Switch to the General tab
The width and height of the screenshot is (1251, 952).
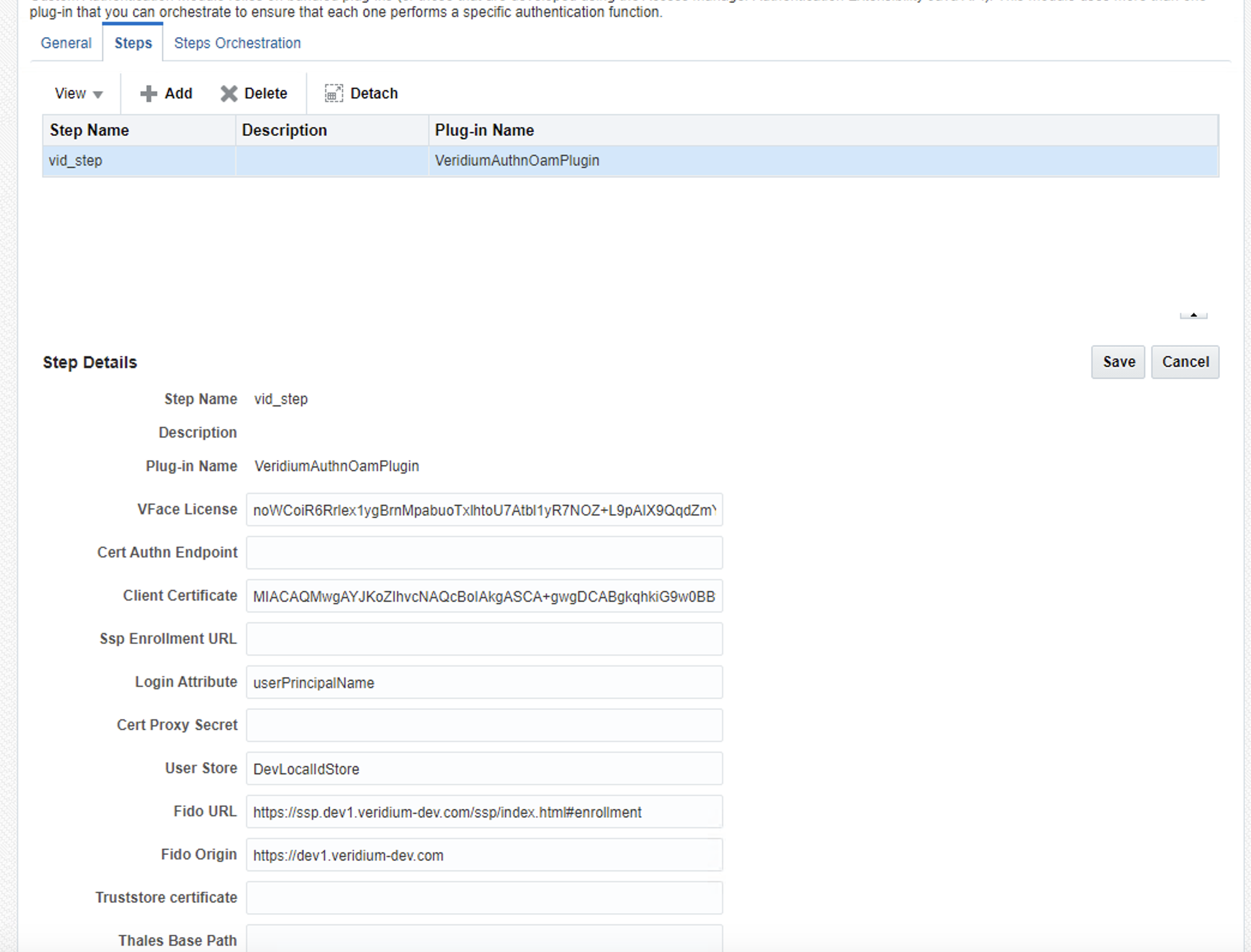point(66,43)
